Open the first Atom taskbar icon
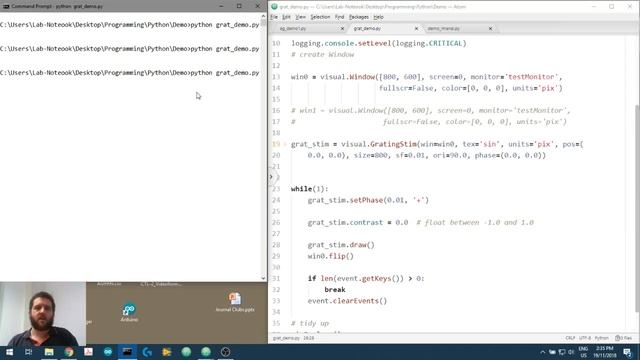This screenshot has width=640, height=360. coord(186,352)
